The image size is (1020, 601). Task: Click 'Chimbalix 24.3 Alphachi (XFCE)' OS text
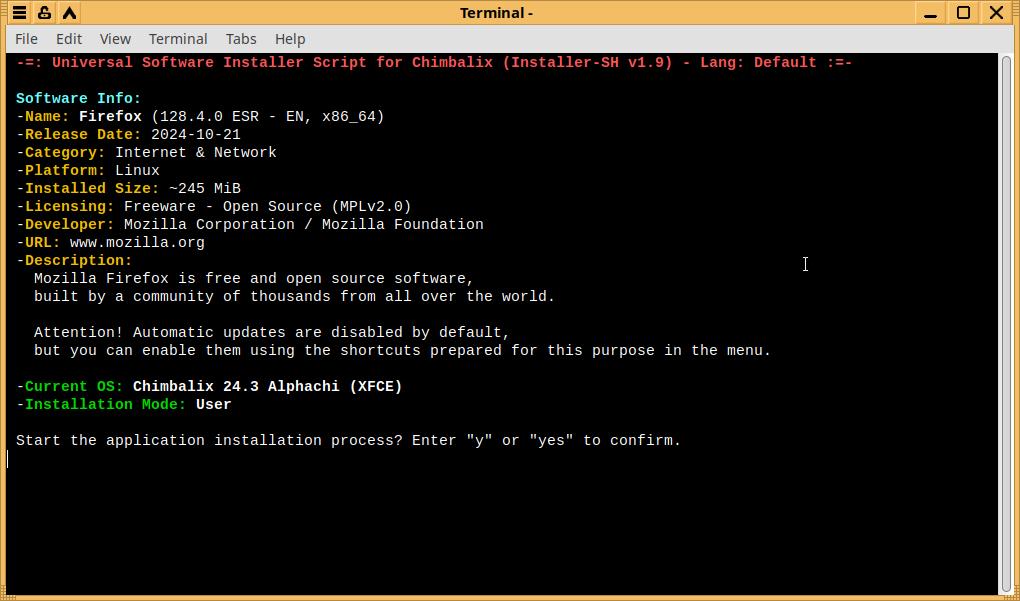pos(267,386)
